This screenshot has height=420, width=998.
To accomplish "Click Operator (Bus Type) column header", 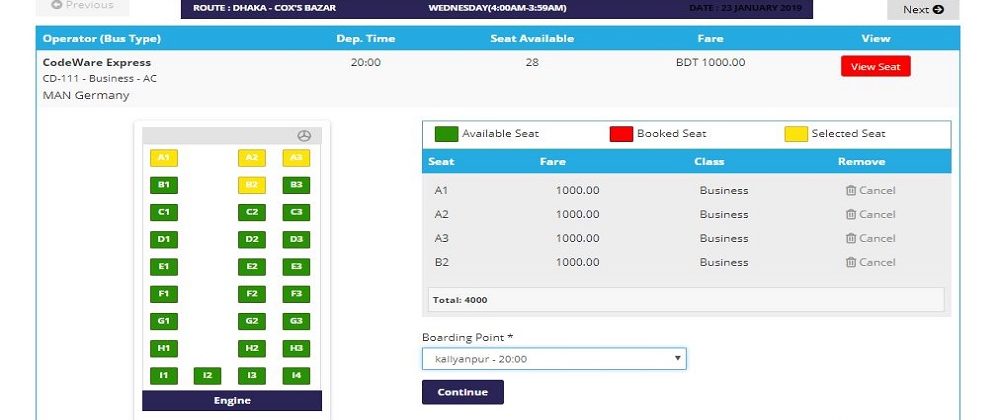I will [x=102, y=38].
